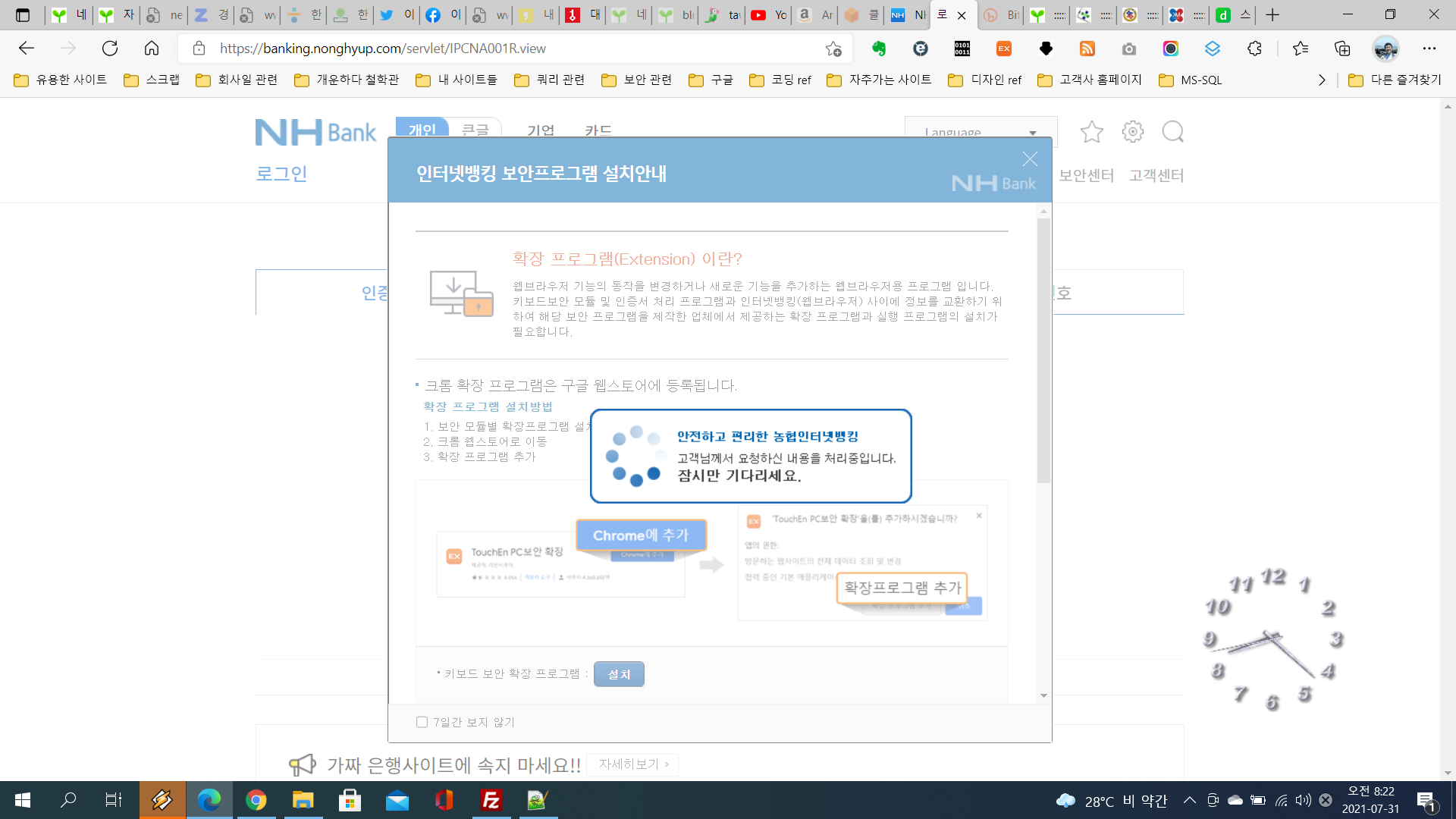
Task: Click the 로그인 heading link
Action: pos(281,174)
